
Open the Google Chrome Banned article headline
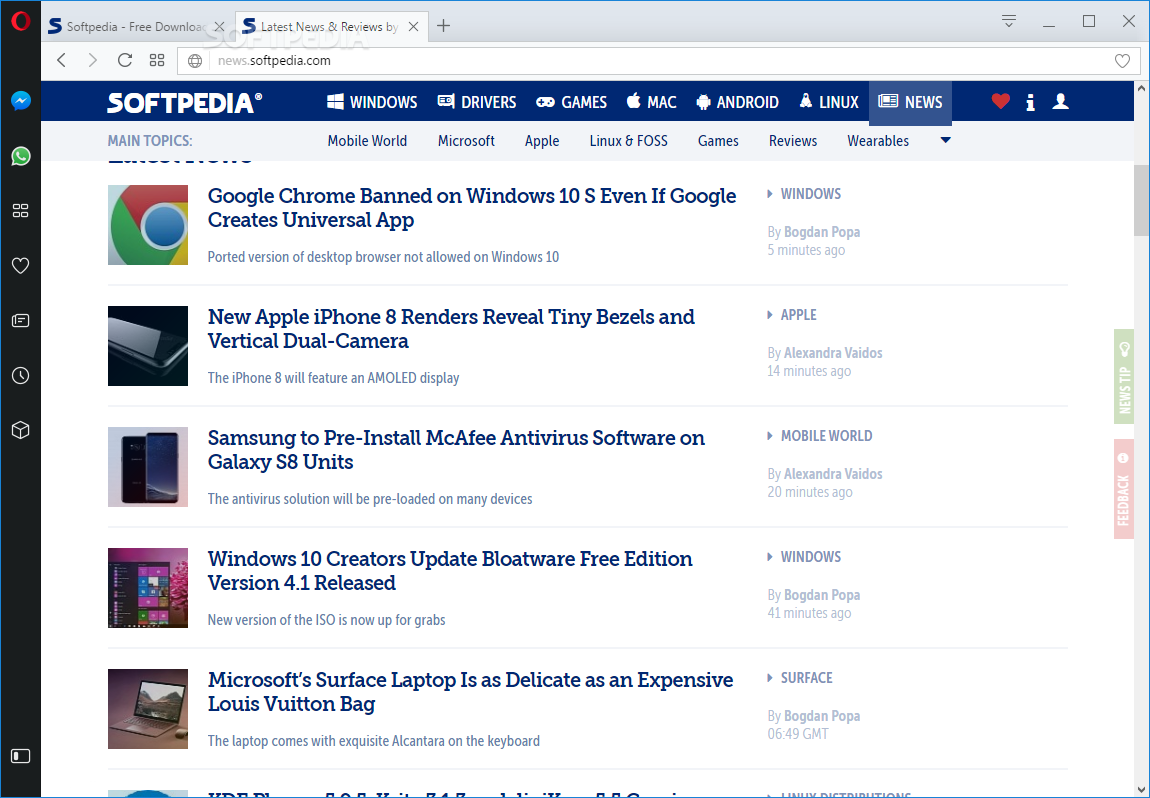tap(472, 208)
